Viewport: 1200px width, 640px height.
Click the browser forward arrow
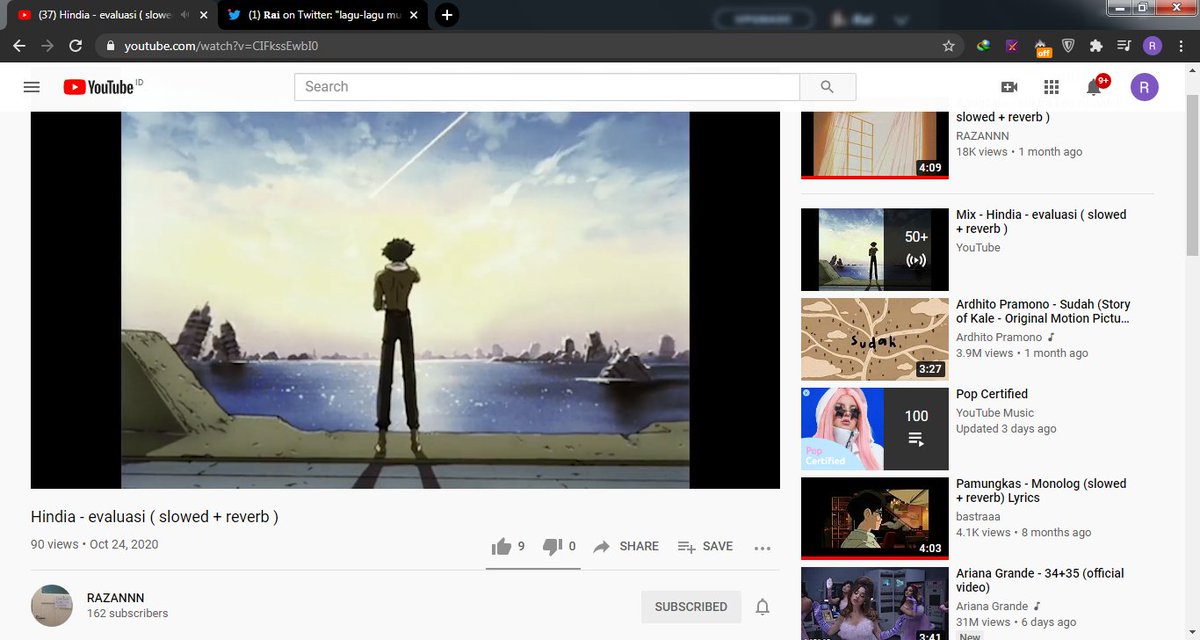coord(47,45)
